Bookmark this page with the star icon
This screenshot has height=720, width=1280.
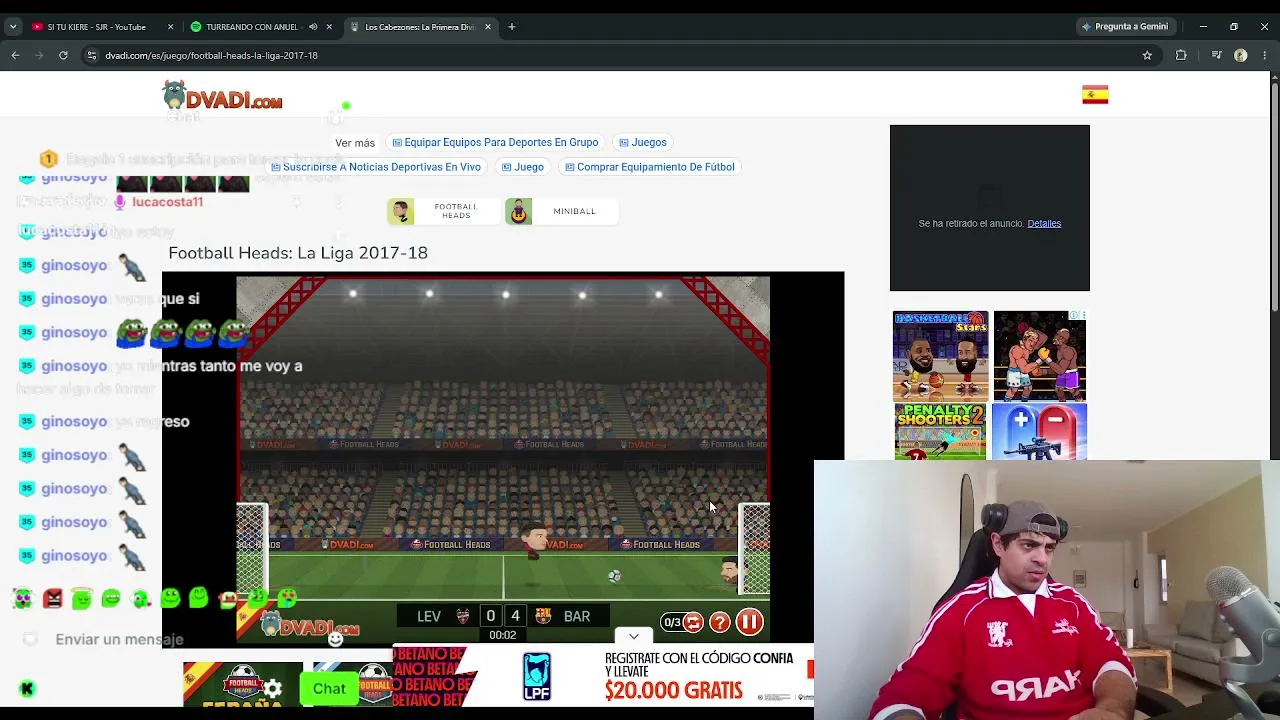[x=1147, y=55]
